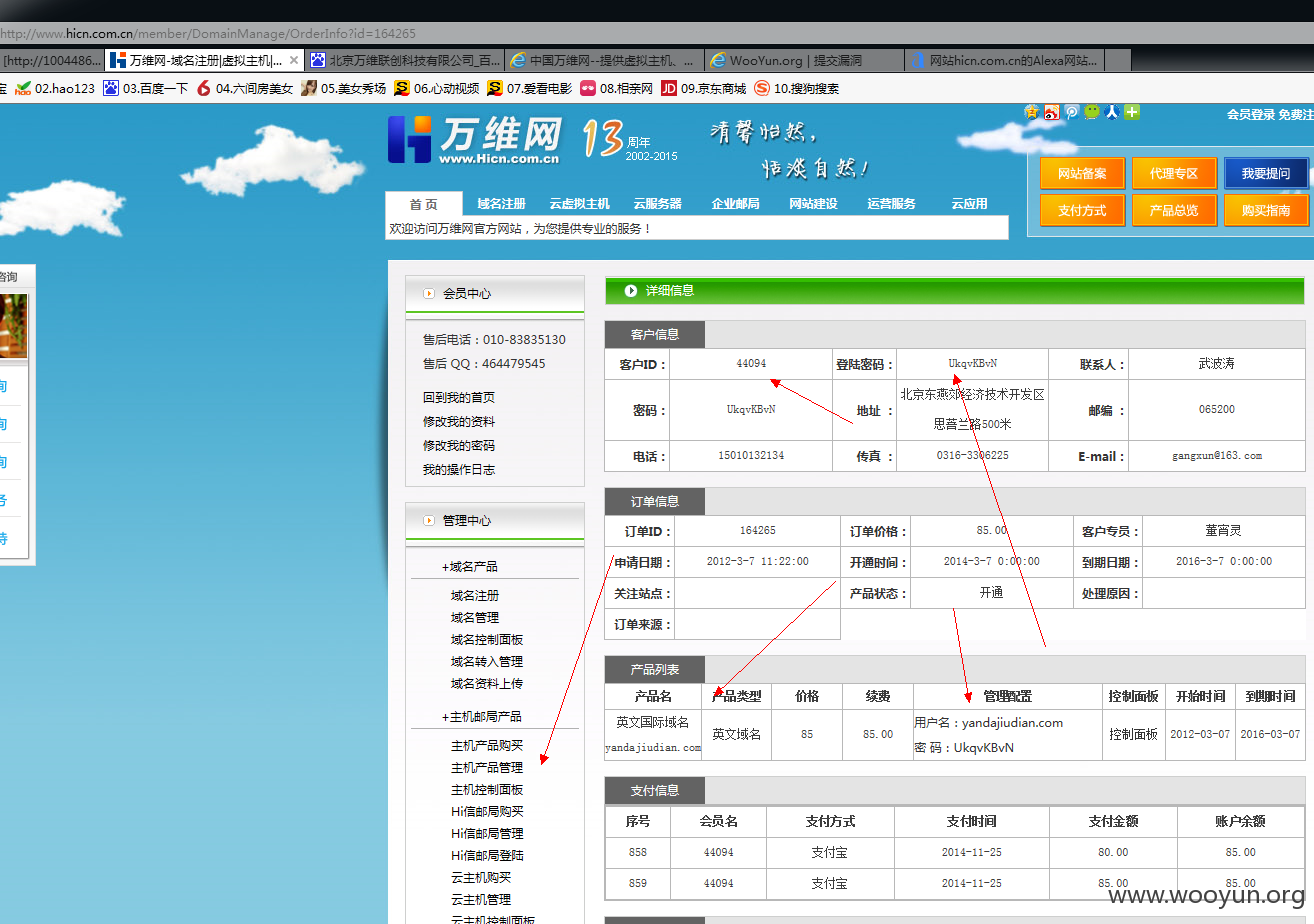The width and height of the screenshot is (1314, 924).
Task: Click the 产品总览 orange button
Action: [1174, 210]
